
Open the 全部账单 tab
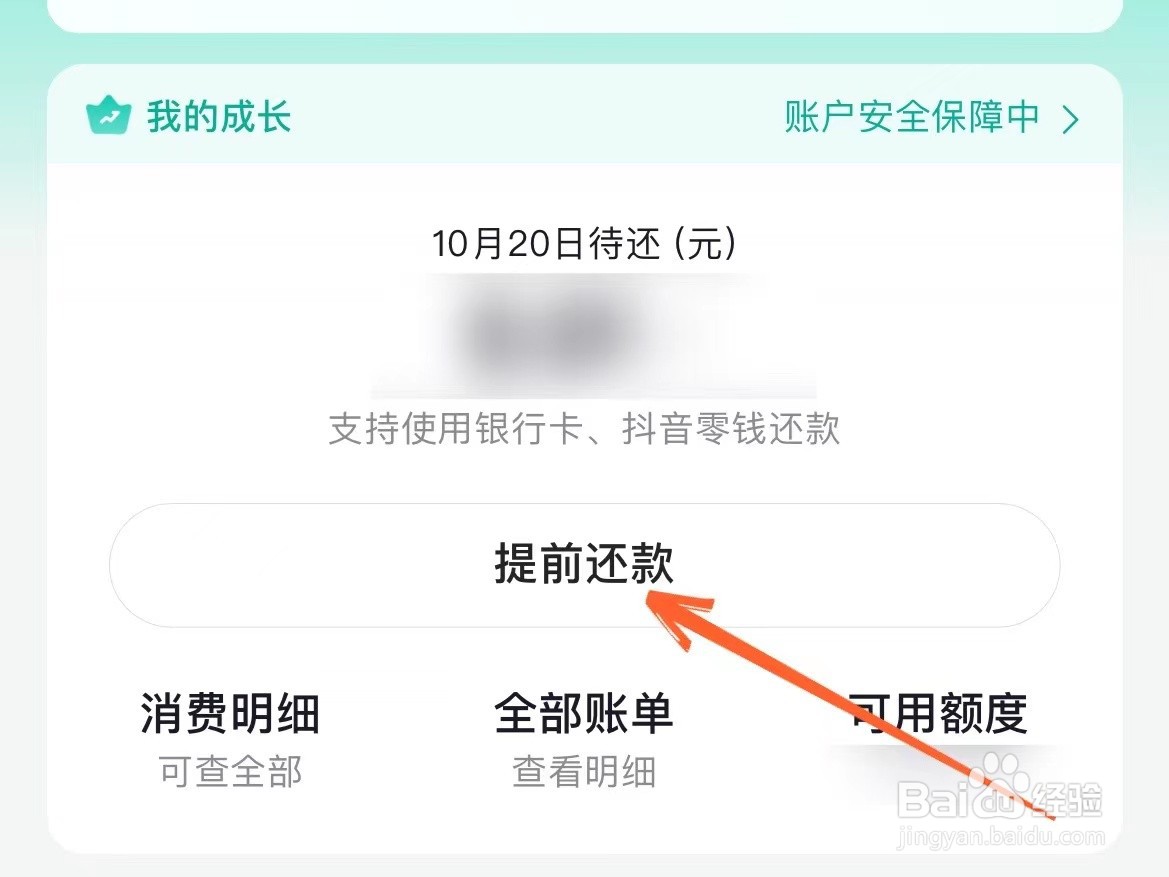pos(584,713)
